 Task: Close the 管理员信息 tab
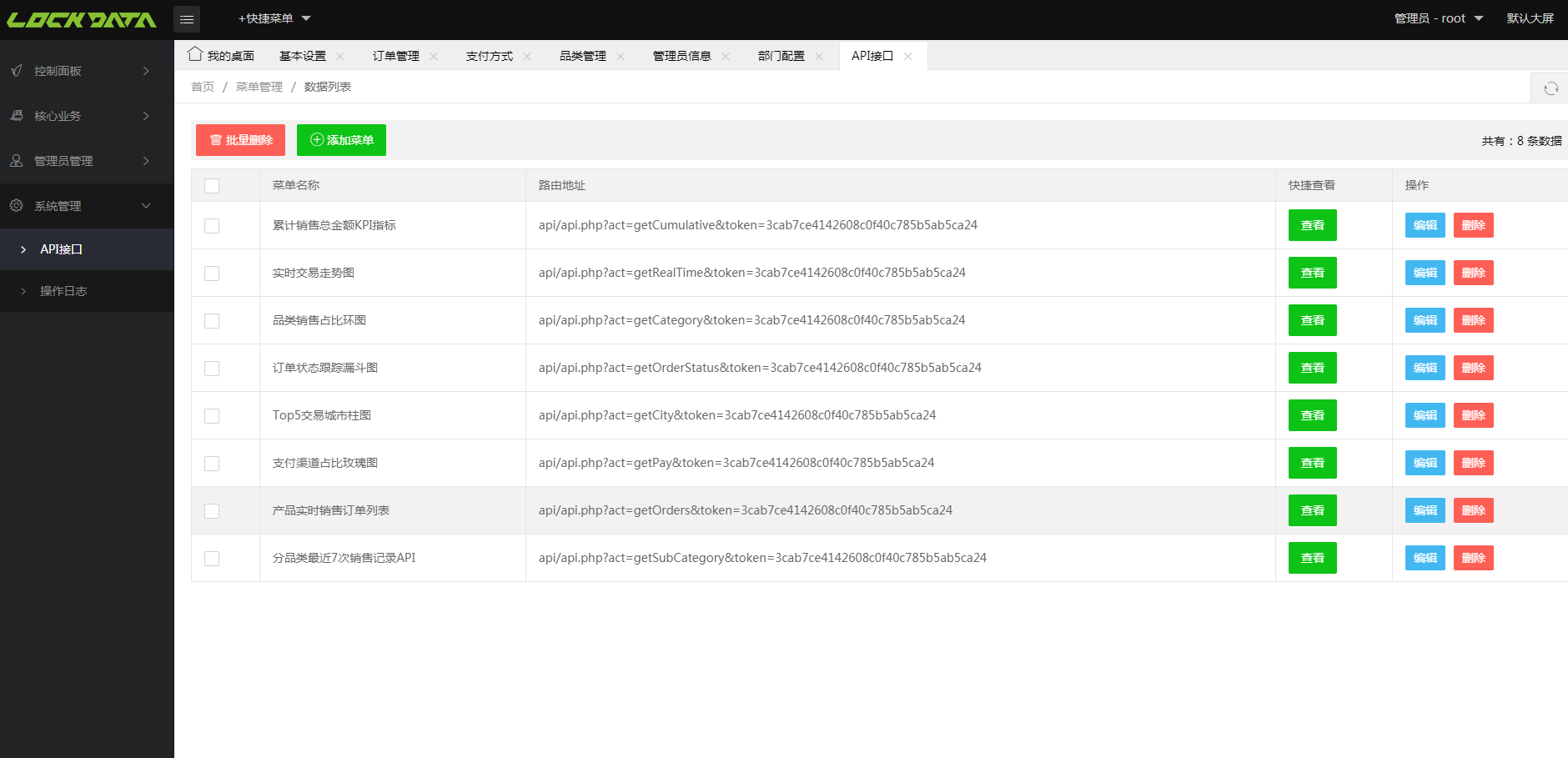coord(726,57)
